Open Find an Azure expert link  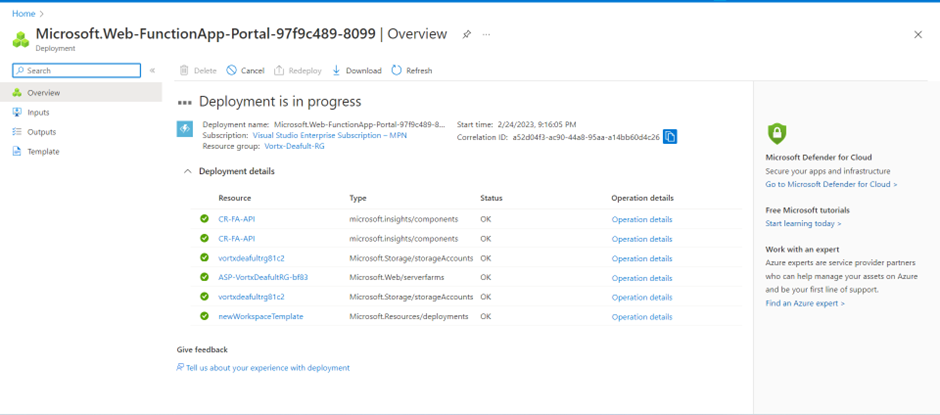(x=805, y=303)
